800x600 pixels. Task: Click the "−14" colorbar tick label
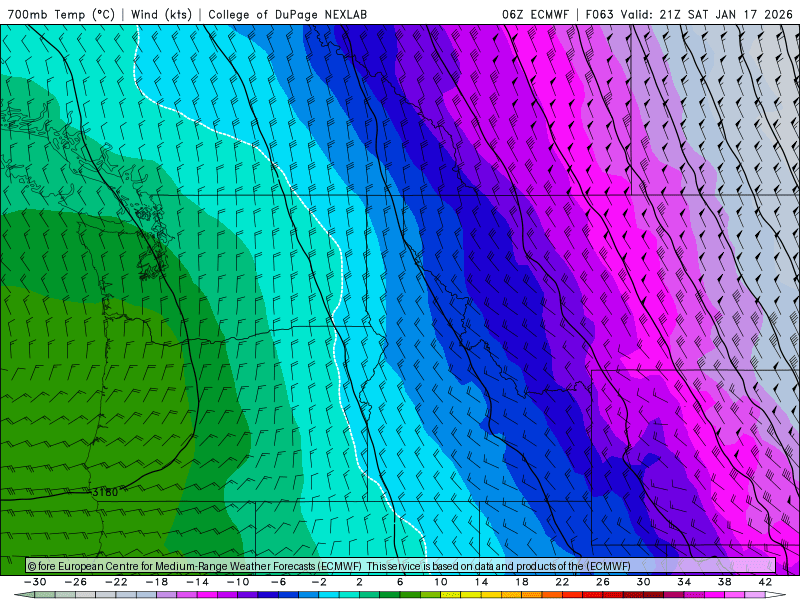(x=197, y=582)
